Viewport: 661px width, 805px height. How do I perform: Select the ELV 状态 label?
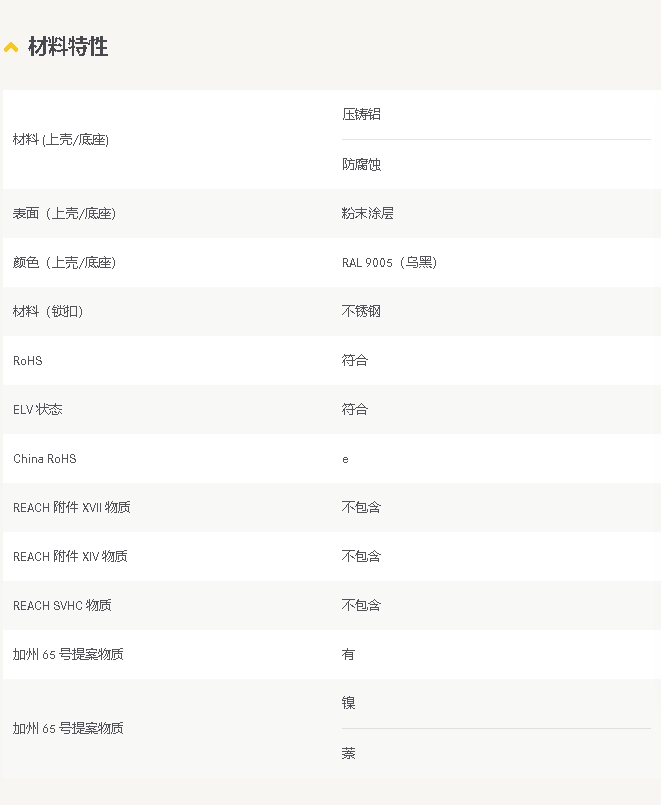pos(37,410)
